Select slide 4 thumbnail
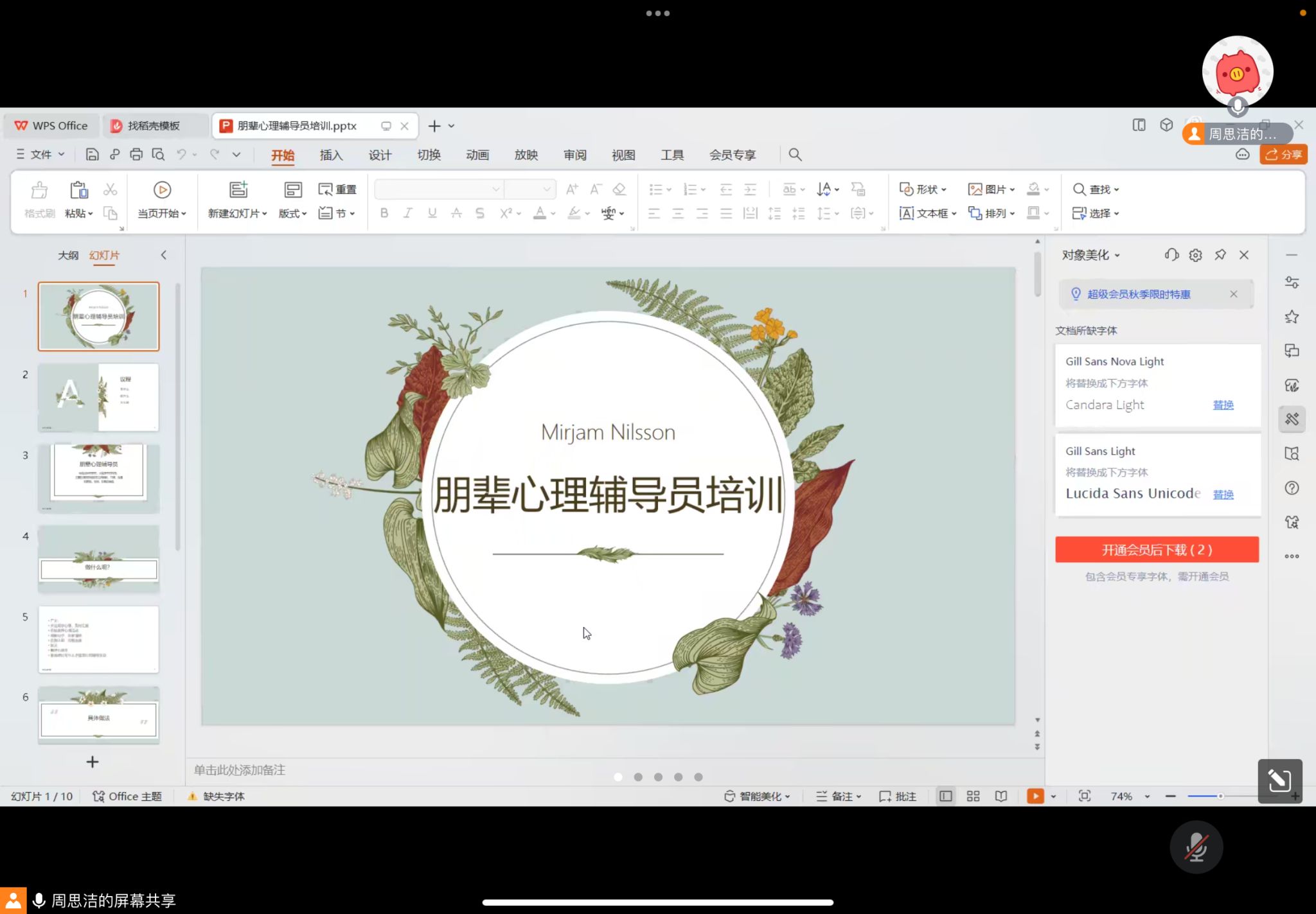The height and width of the screenshot is (914, 1316). (x=98, y=559)
